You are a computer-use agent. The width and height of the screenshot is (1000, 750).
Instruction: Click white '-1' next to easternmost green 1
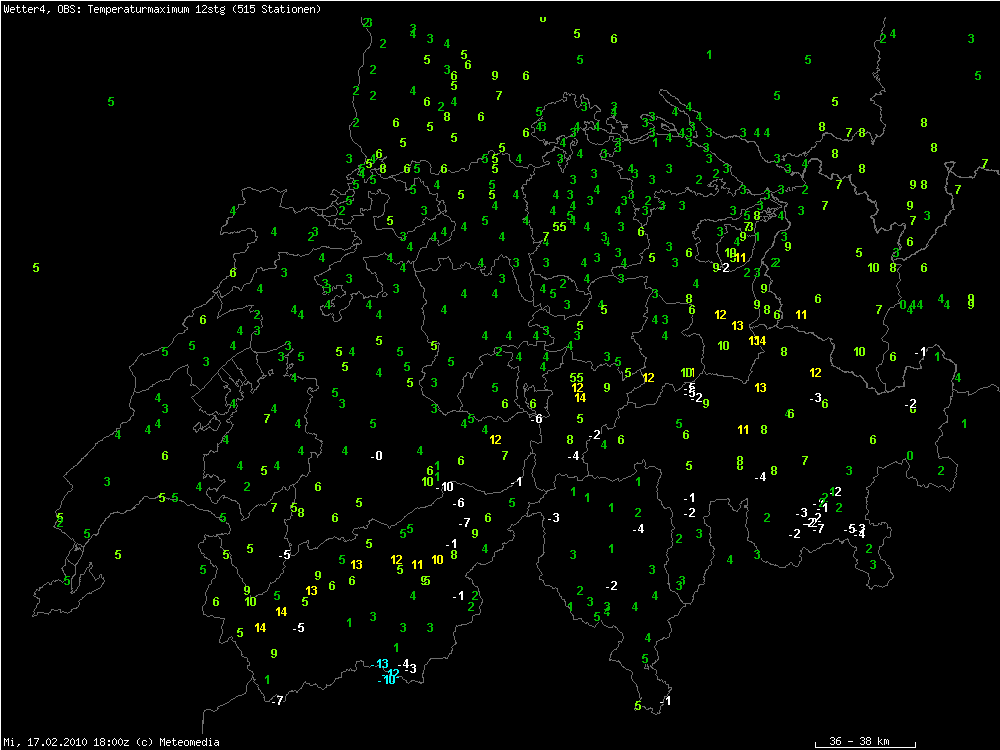pos(921,352)
